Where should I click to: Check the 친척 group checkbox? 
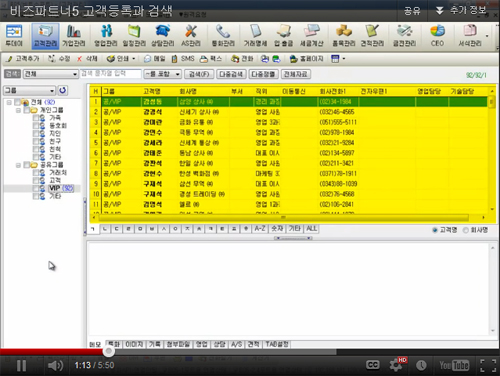coord(35,149)
